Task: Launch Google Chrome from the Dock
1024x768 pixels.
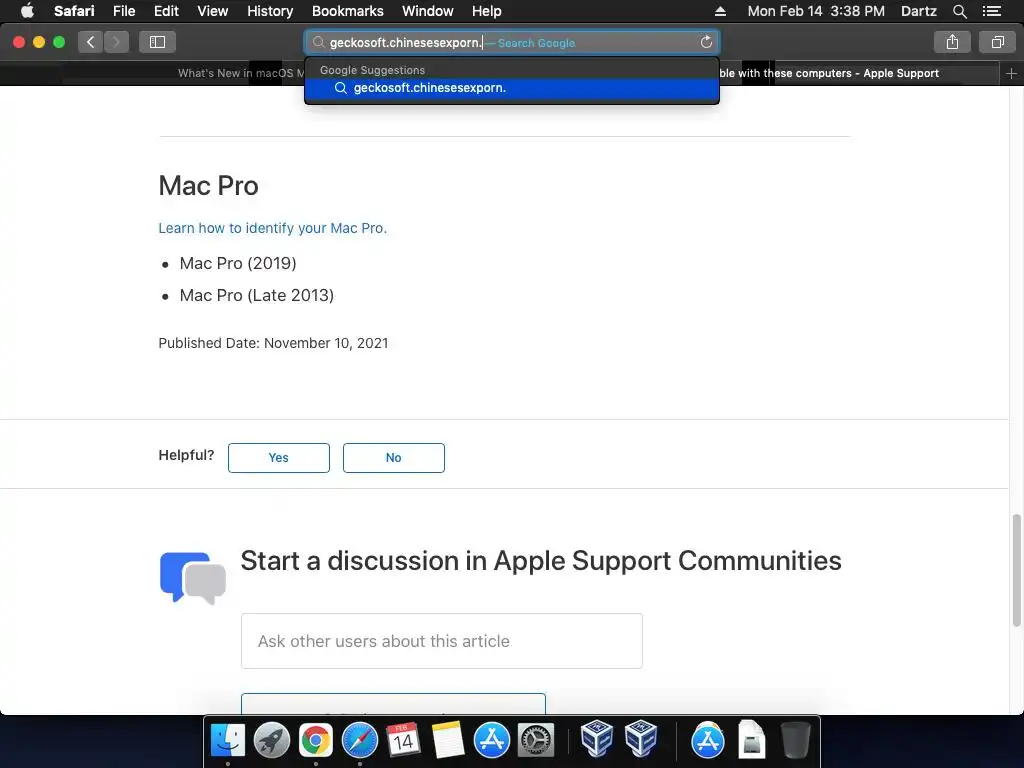Action: (x=315, y=741)
